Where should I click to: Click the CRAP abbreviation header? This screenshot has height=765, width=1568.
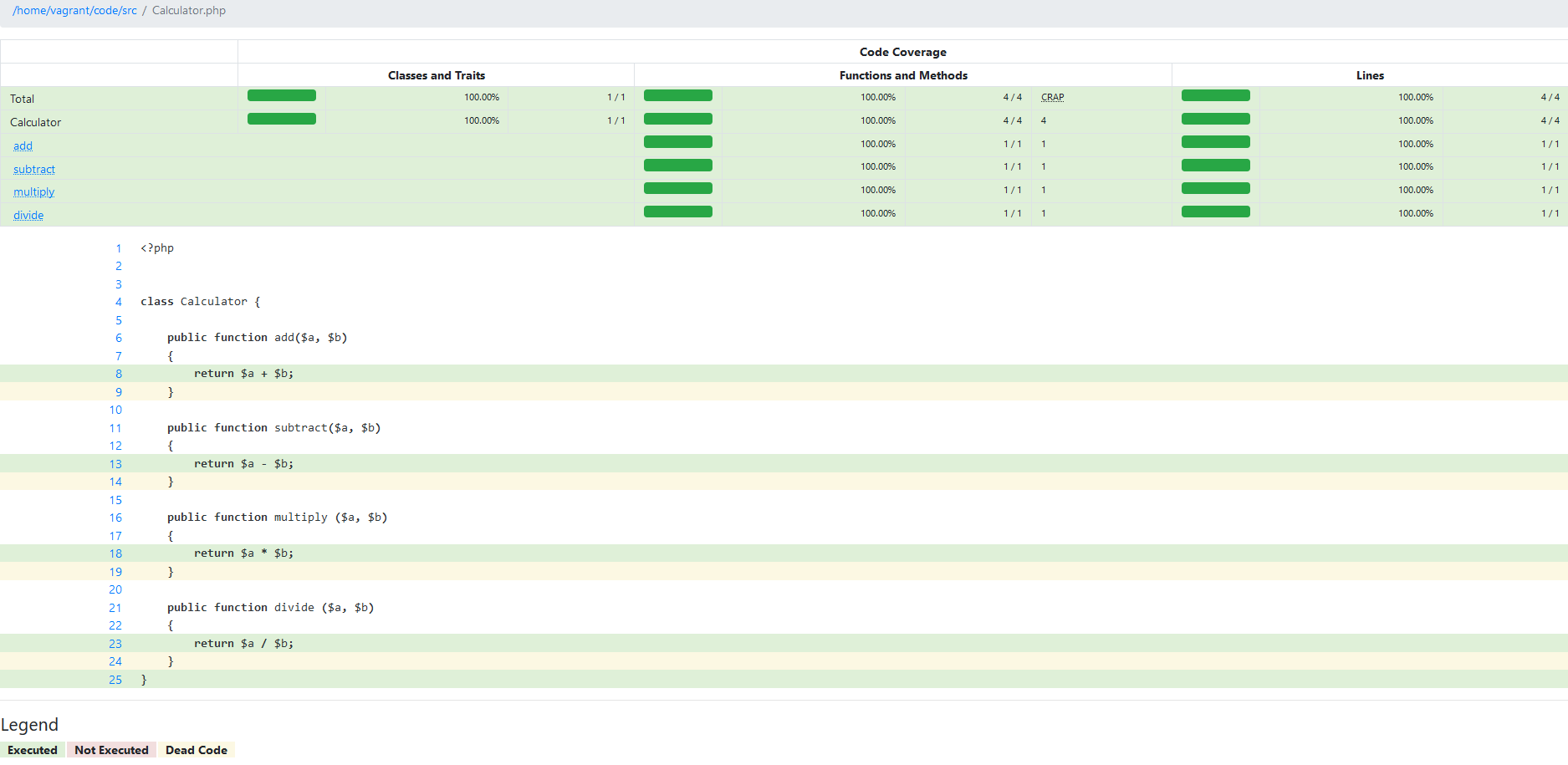(1053, 98)
